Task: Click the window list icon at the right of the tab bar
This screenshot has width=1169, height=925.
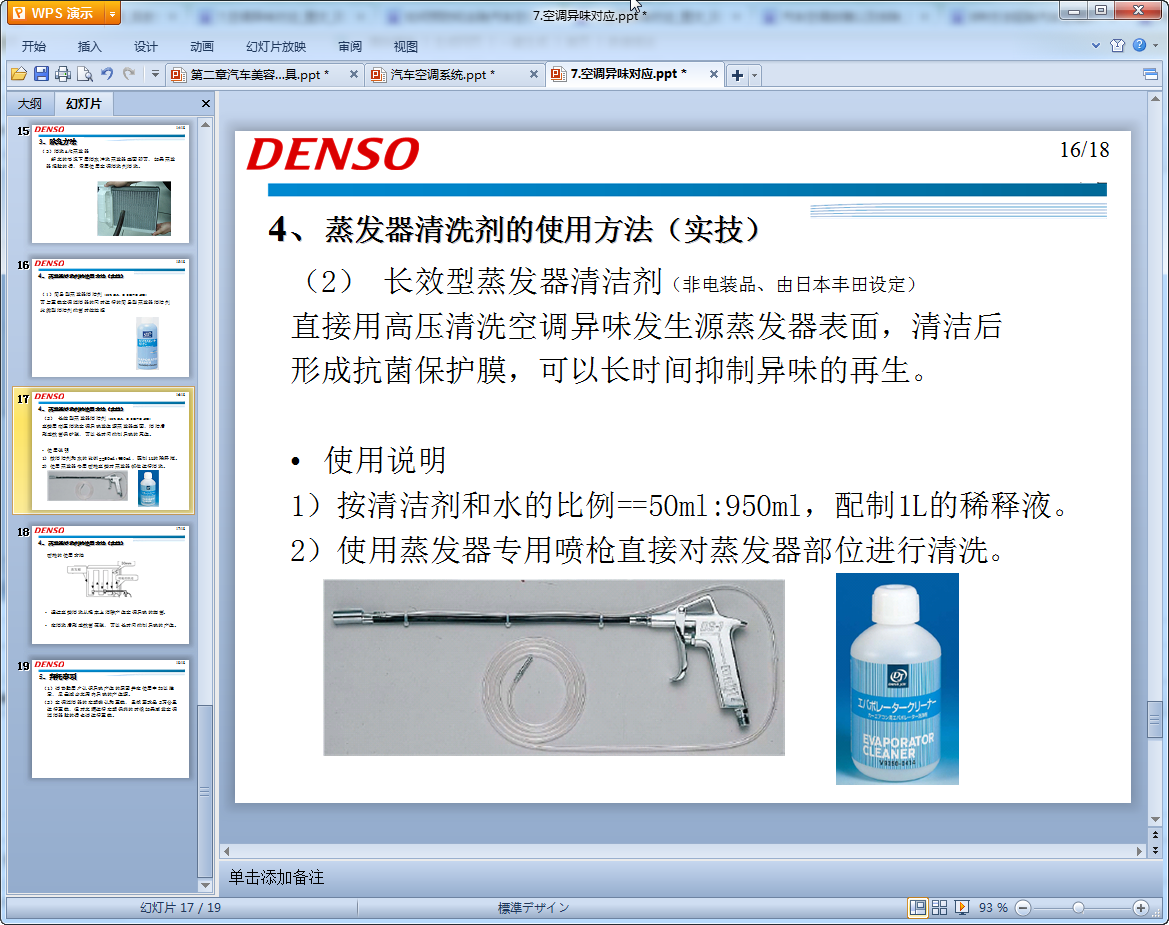Action: coord(1150,74)
